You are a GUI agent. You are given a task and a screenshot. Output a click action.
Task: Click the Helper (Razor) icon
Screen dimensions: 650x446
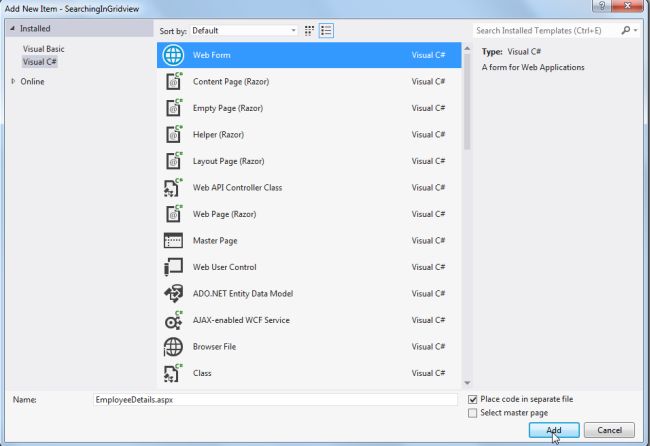tap(173, 134)
